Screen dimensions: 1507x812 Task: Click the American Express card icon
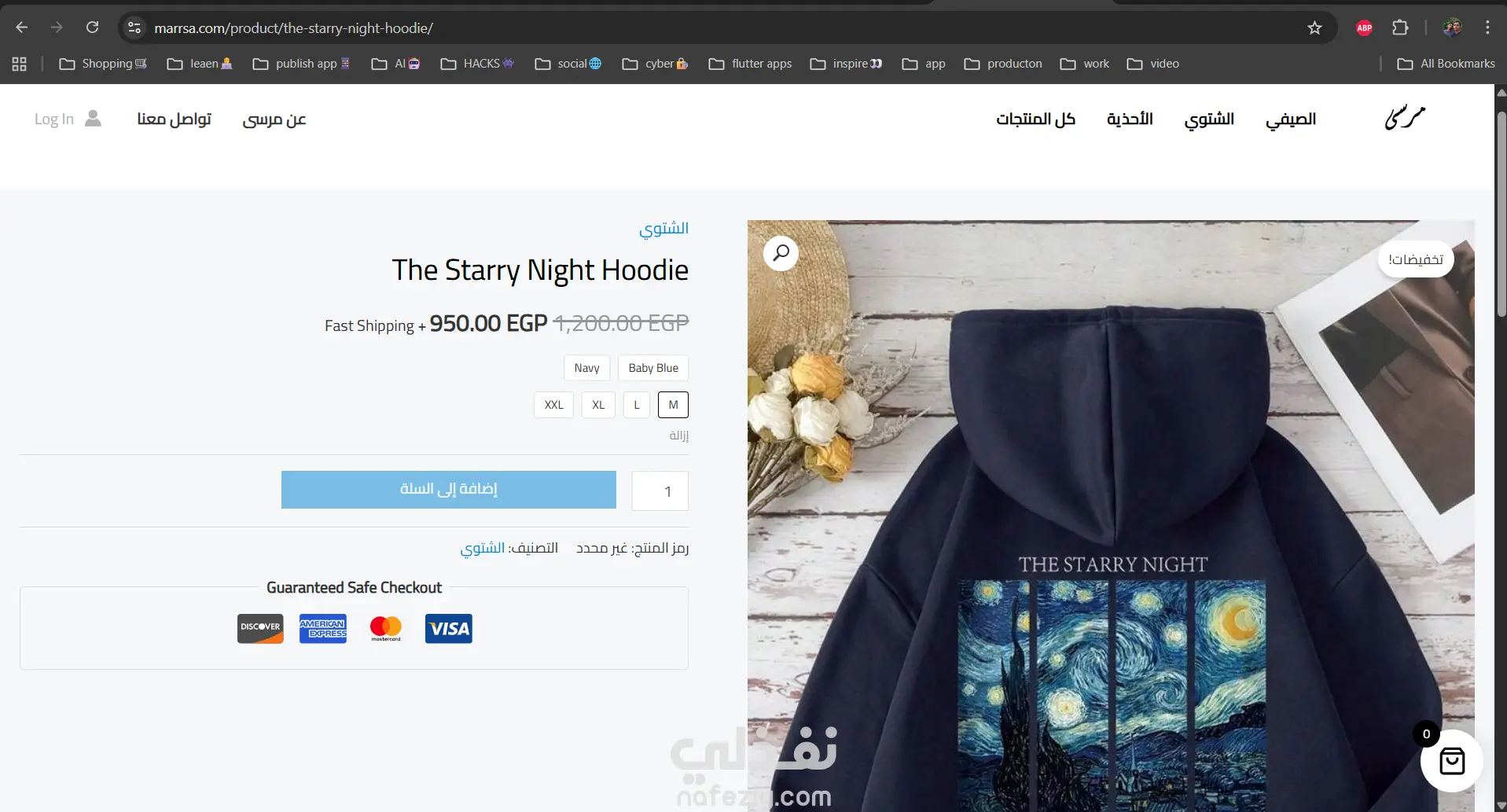[323, 628]
